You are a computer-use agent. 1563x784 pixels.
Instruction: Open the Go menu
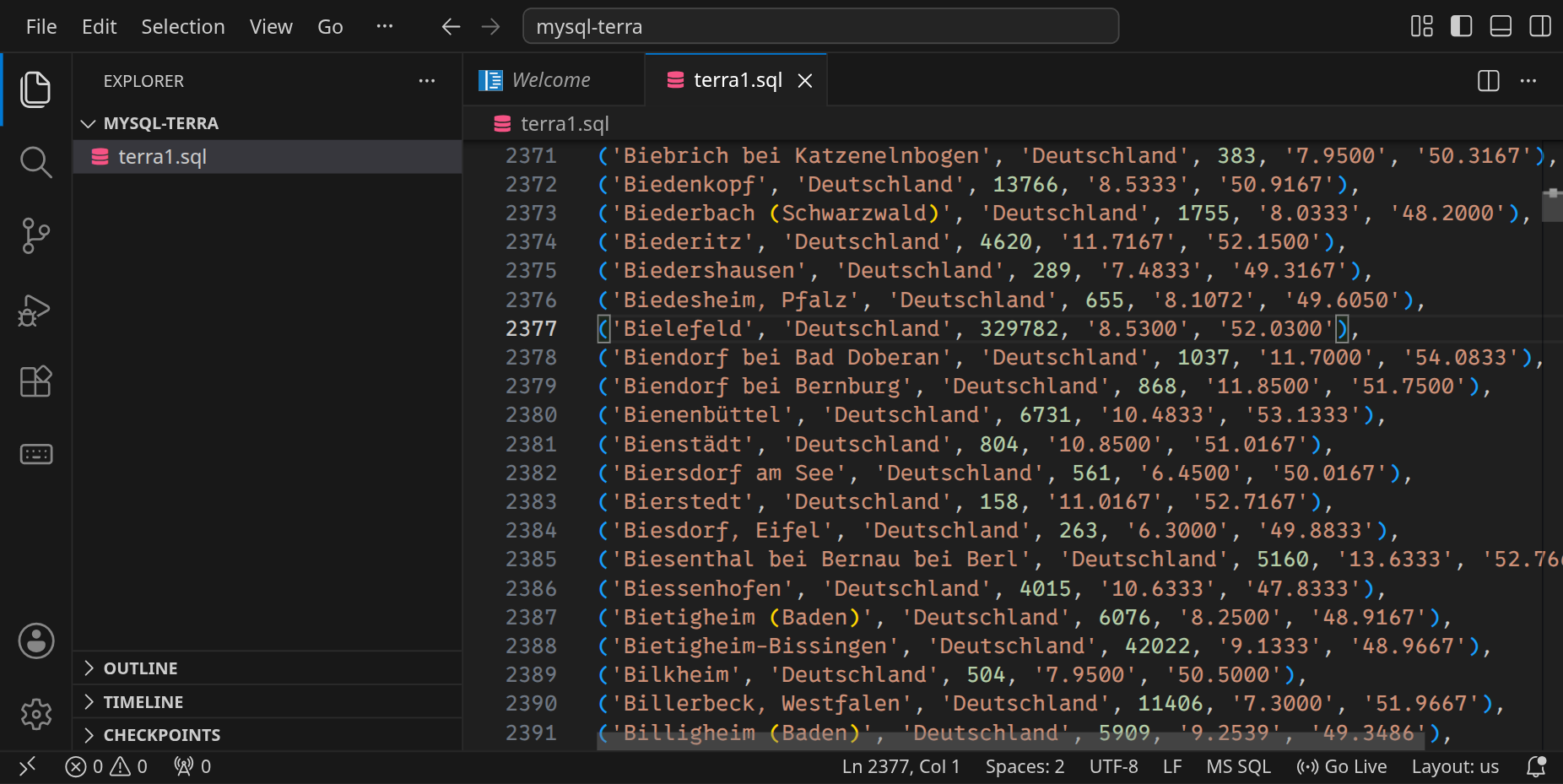pyautogui.click(x=330, y=27)
